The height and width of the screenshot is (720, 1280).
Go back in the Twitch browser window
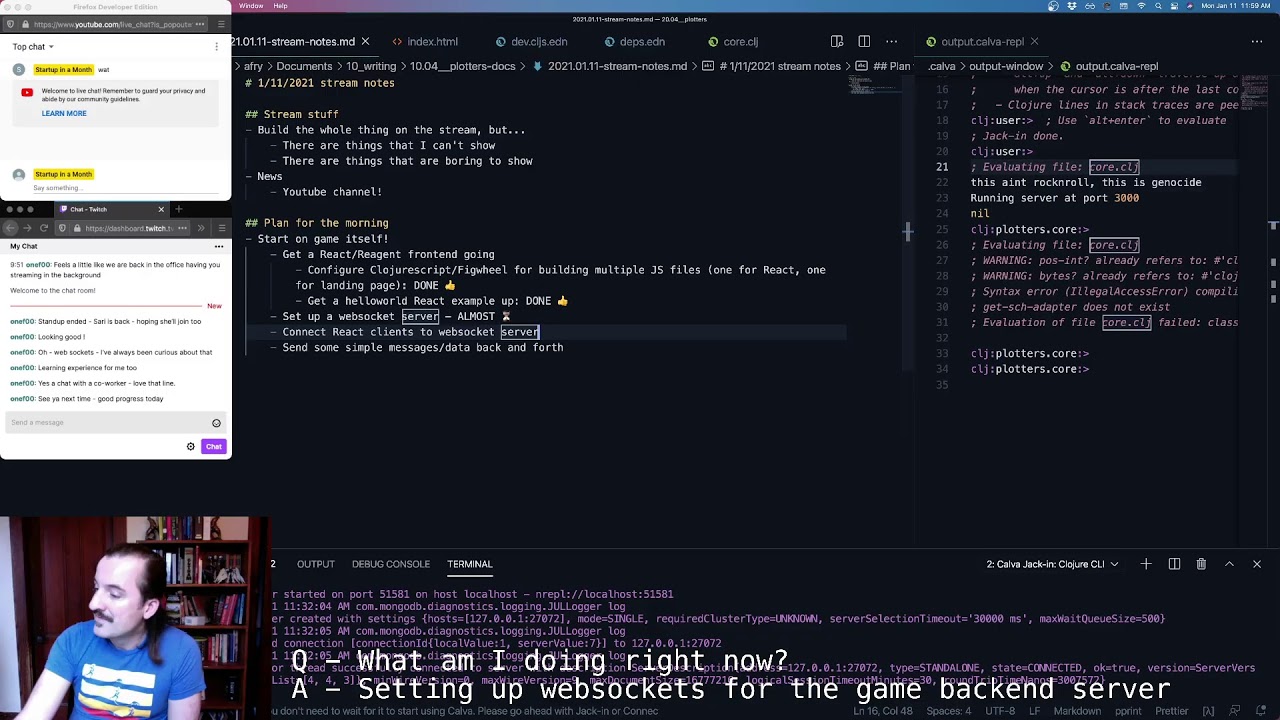pyautogui.click(x=11, y=228)
